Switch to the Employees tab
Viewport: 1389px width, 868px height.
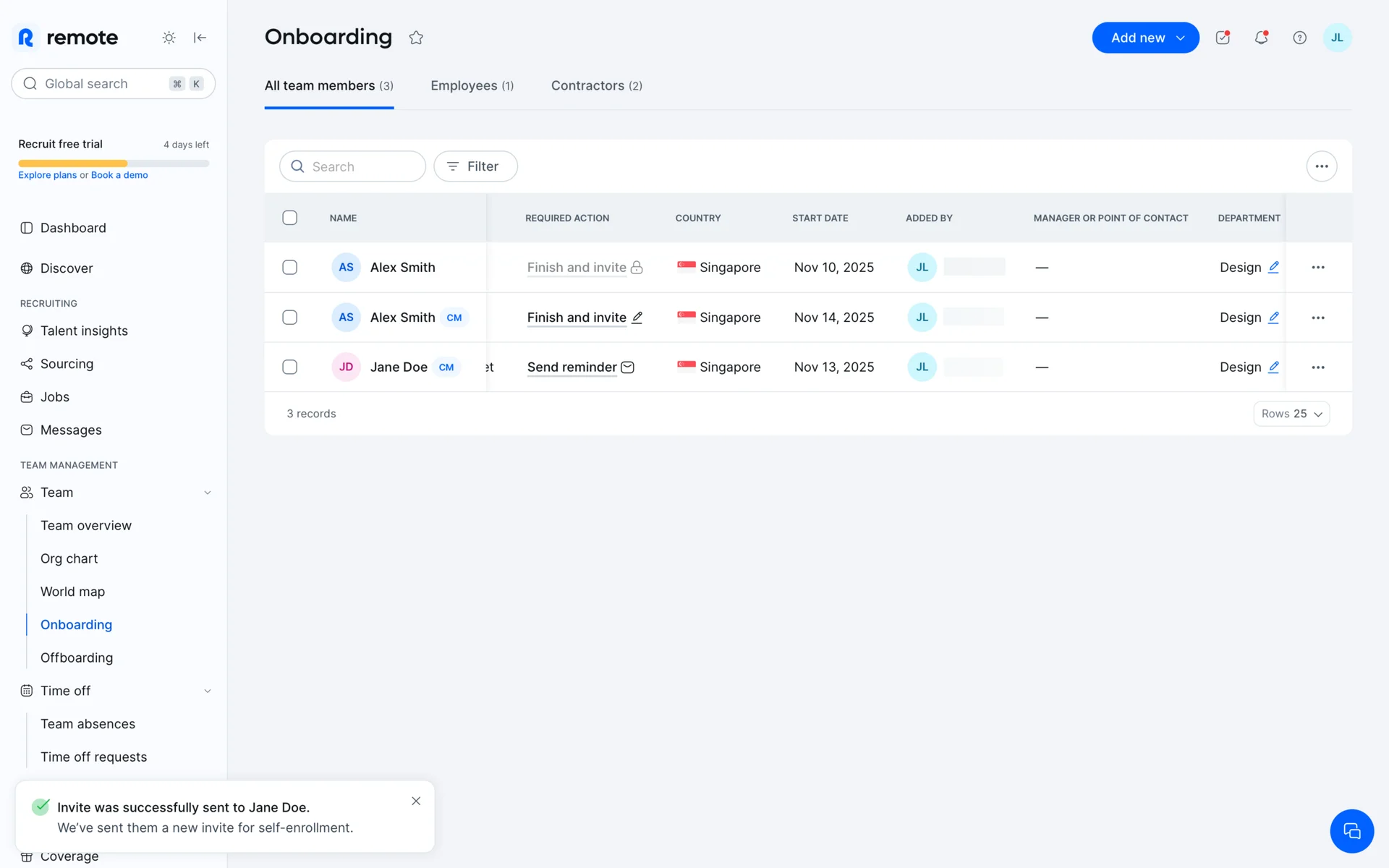pyautogui.click(x=472, y=85)
